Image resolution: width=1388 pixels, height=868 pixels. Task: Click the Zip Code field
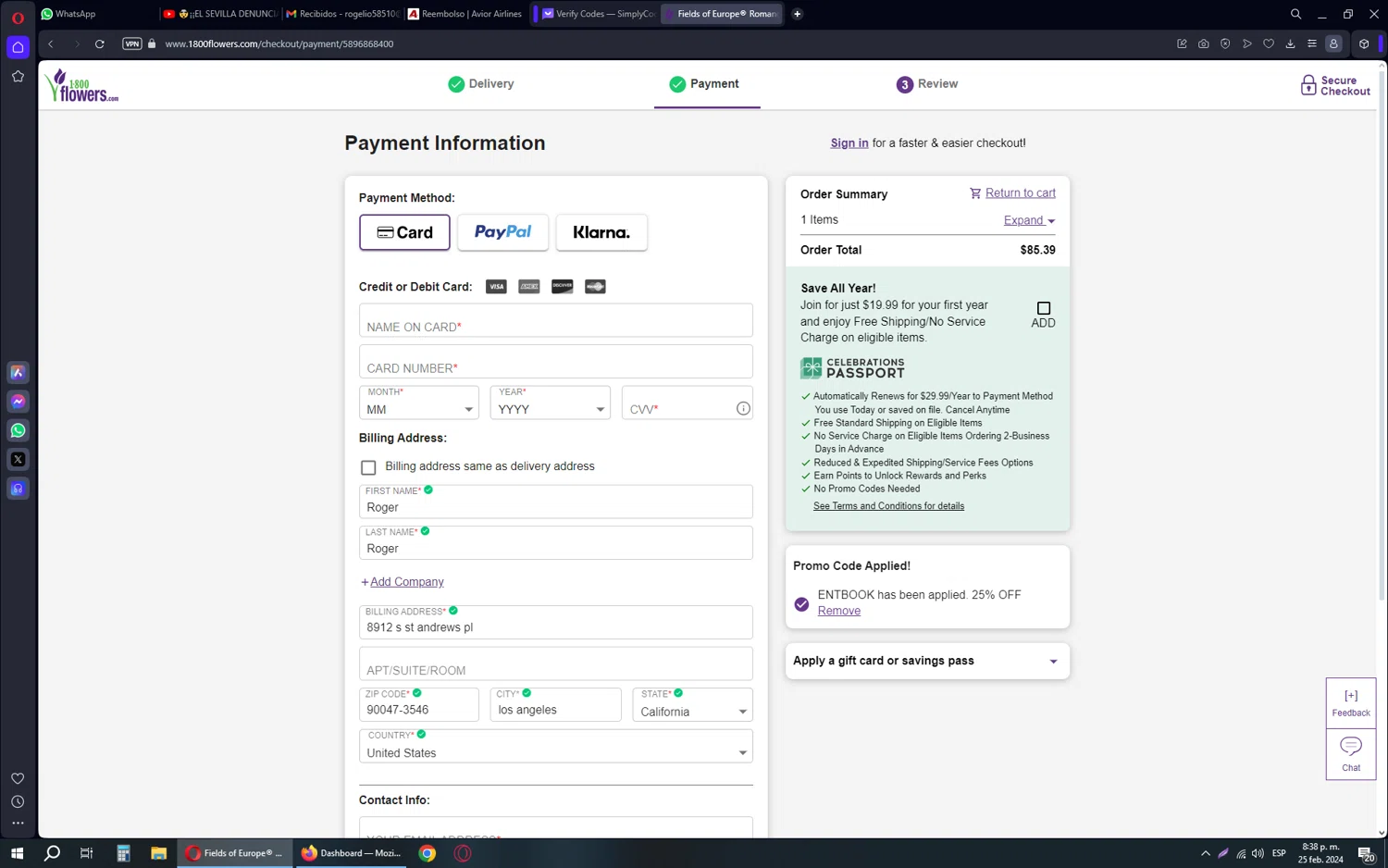pos(419,705)
